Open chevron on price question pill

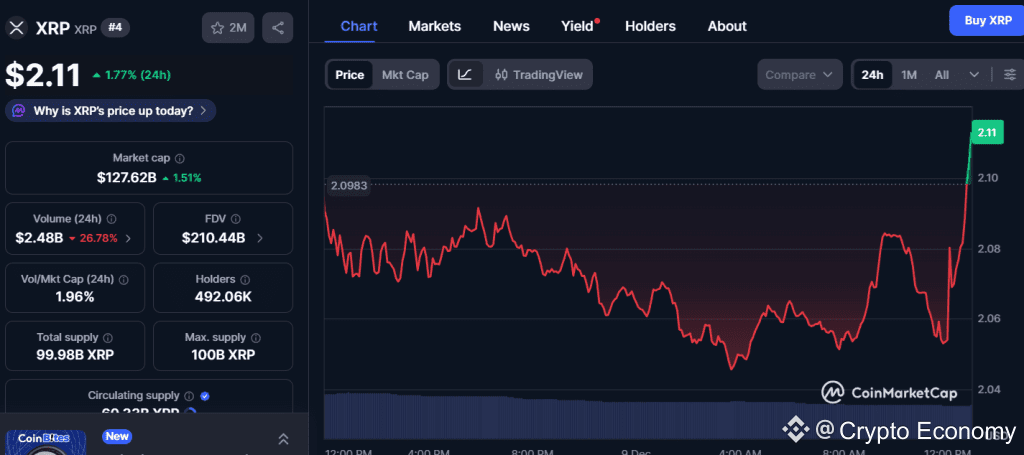pyautogui.click(x=203, y=110)
